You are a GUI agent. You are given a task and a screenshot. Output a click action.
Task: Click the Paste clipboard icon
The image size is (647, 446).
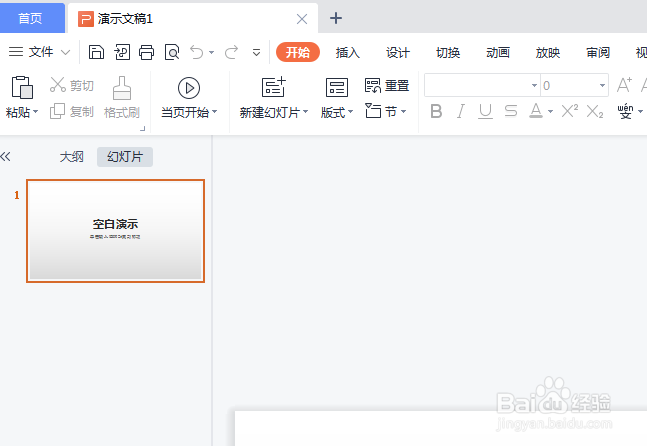point(22,87)
